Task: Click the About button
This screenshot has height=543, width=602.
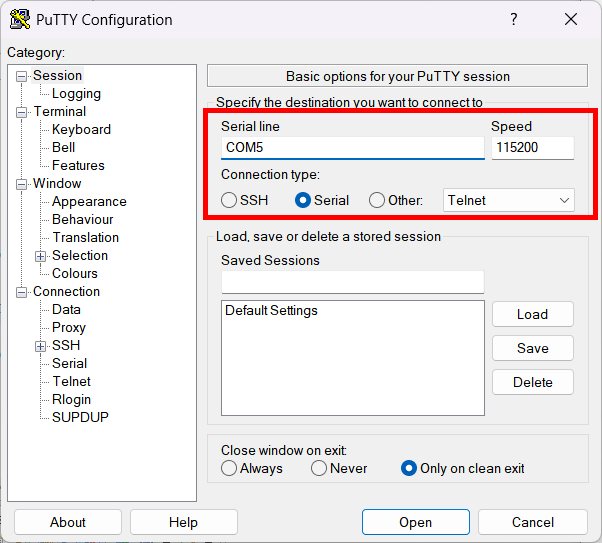Action: pyautogui.click(x=68, y=522)
